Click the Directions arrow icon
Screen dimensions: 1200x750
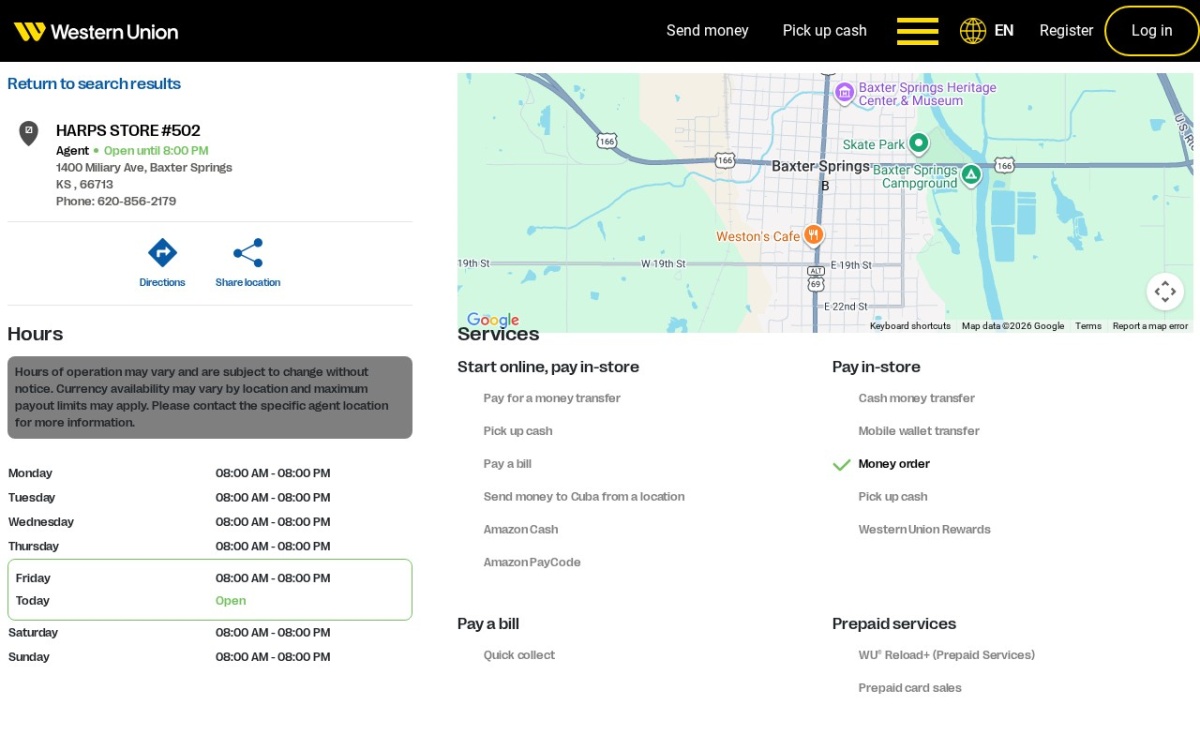162,252
